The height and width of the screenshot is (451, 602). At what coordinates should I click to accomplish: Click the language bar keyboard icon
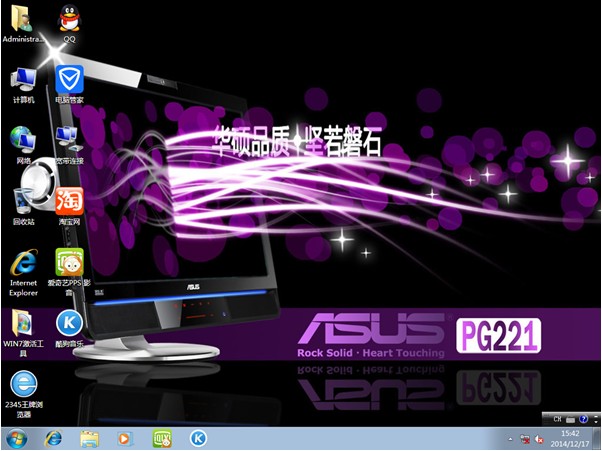click(571, 420)
